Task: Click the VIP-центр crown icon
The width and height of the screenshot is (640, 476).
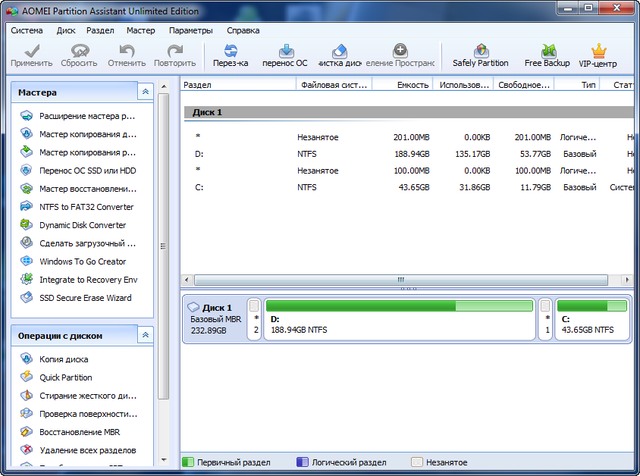Action: [598, 50]
